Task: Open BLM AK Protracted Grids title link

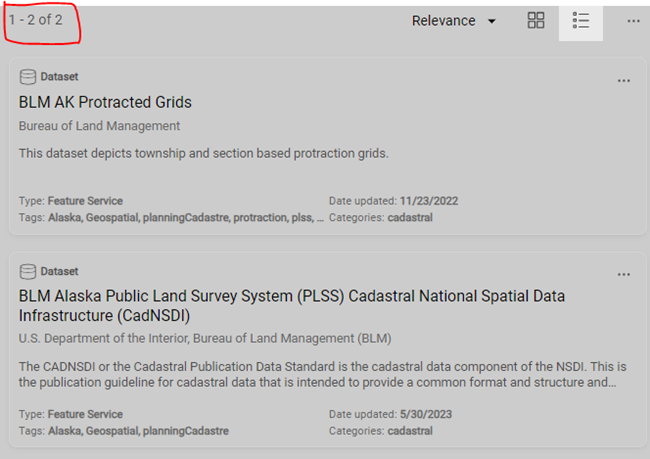Action: point(105,102)
